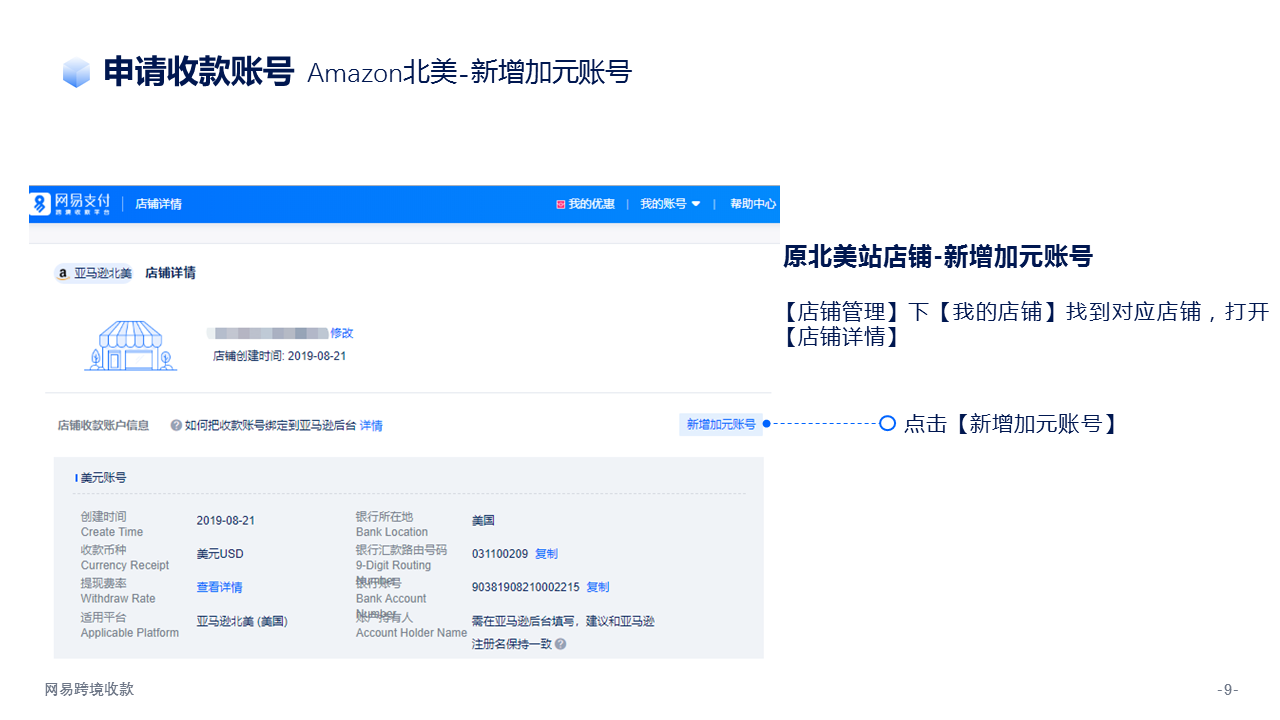Click the storefront shop icon

pos(131,346)
